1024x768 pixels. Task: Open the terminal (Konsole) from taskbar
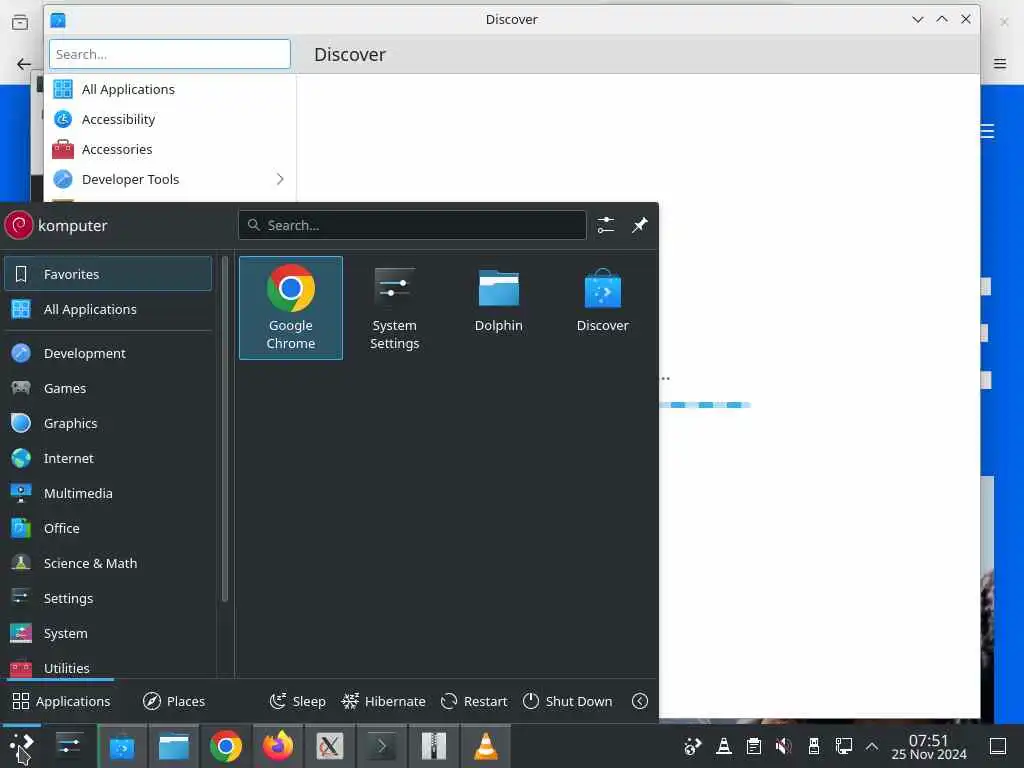381,746
